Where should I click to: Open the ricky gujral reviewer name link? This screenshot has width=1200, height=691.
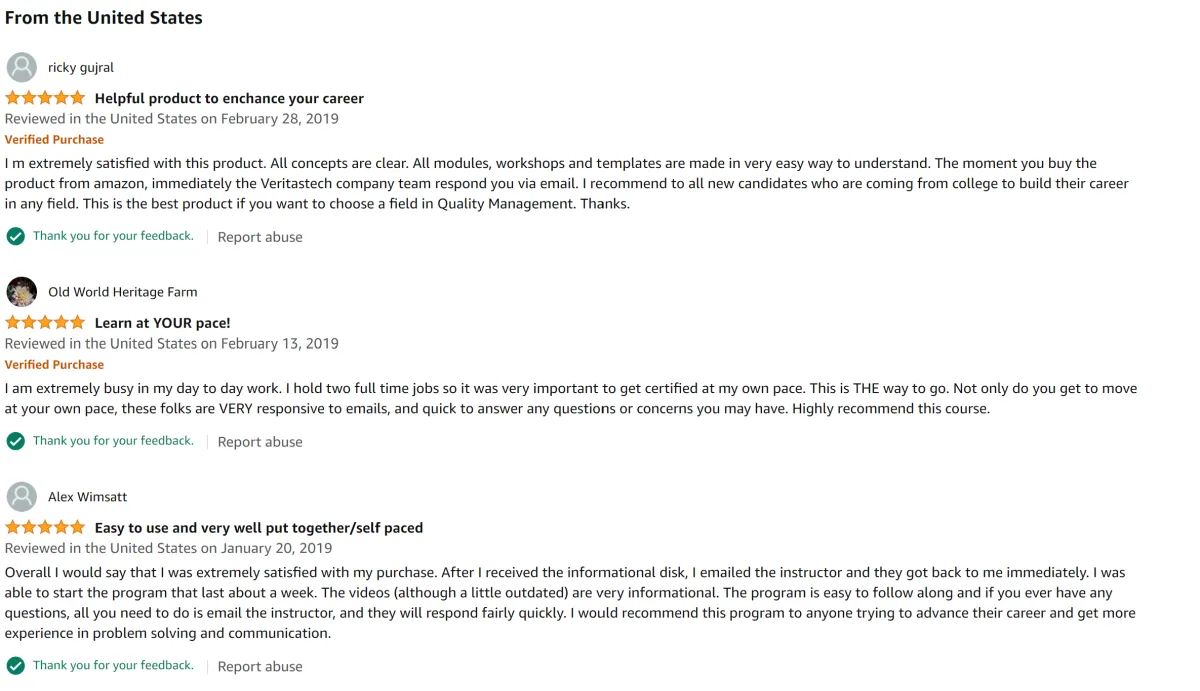[81, 68]
